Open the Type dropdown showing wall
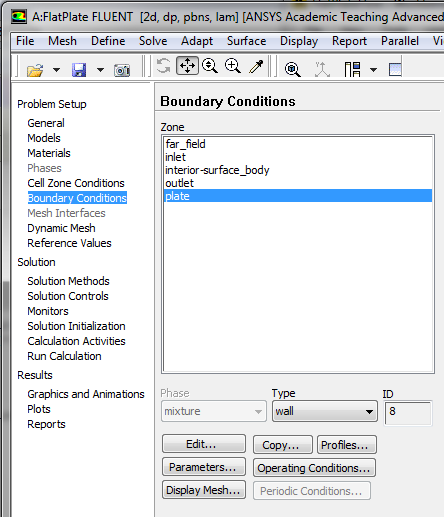 [325, 411]
